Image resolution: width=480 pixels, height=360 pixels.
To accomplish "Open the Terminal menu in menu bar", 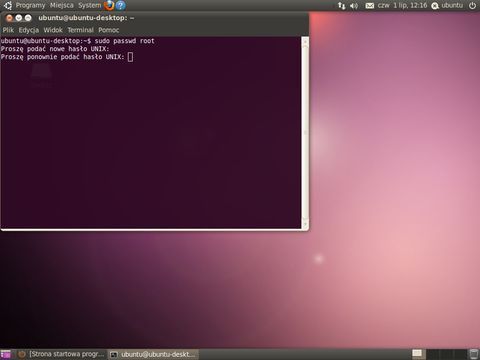I will (x=80, y=30).
